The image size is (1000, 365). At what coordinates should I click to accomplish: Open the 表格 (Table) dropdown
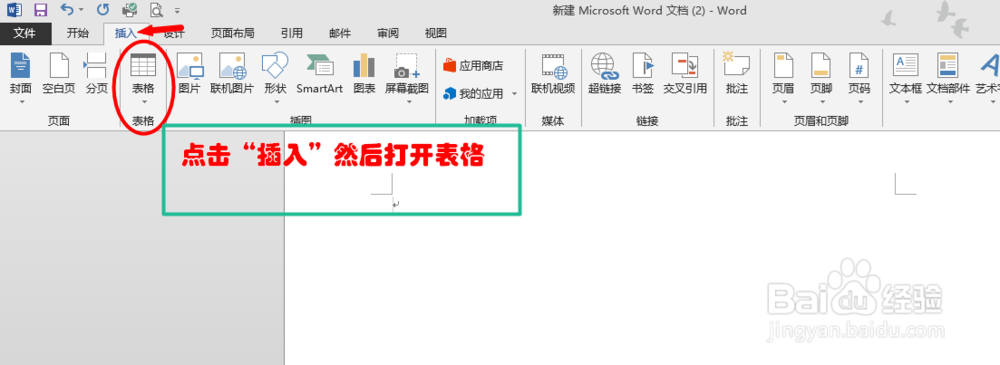(x=143, y=78)
